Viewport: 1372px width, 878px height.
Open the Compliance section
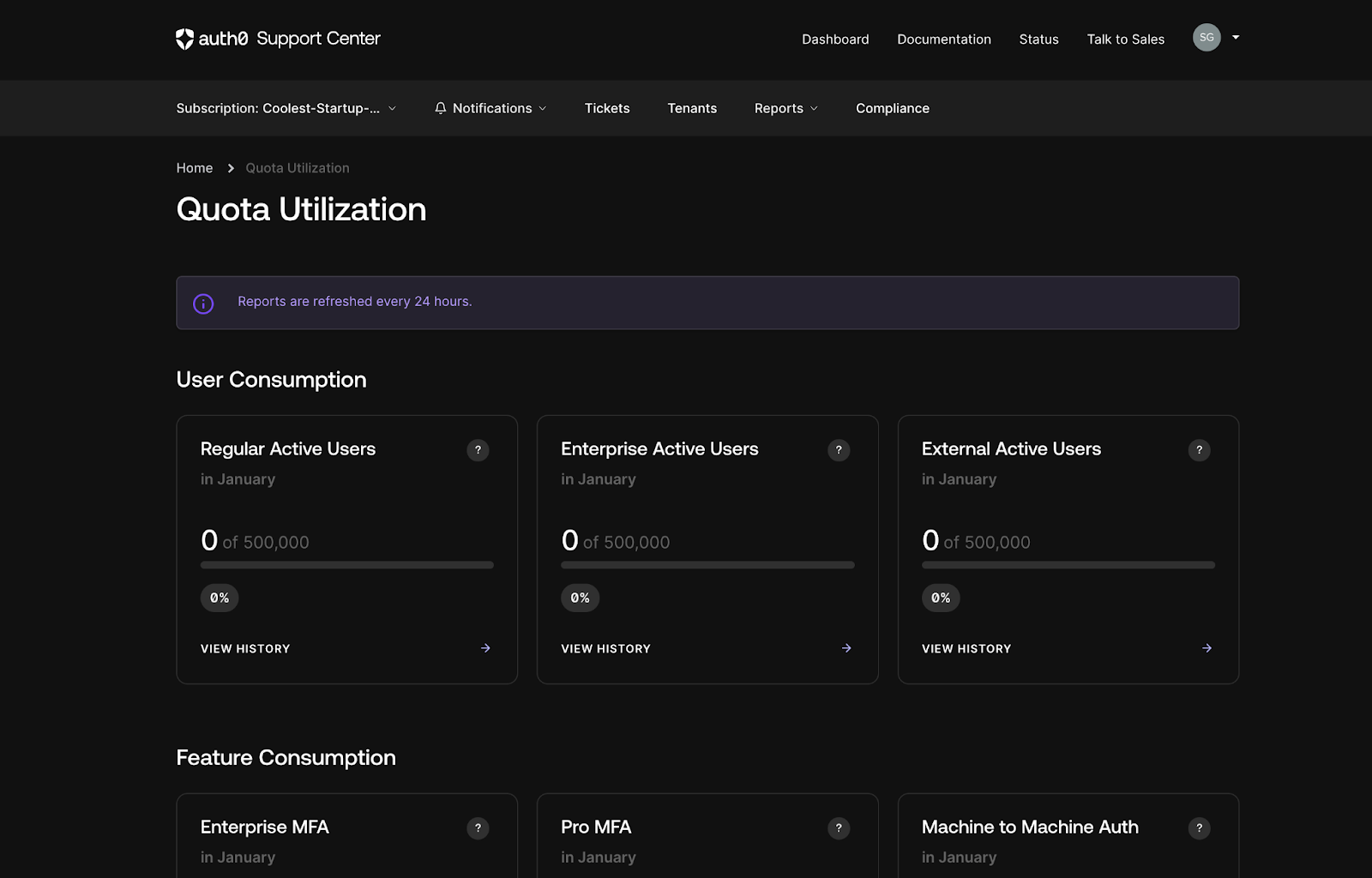(892, 108)
